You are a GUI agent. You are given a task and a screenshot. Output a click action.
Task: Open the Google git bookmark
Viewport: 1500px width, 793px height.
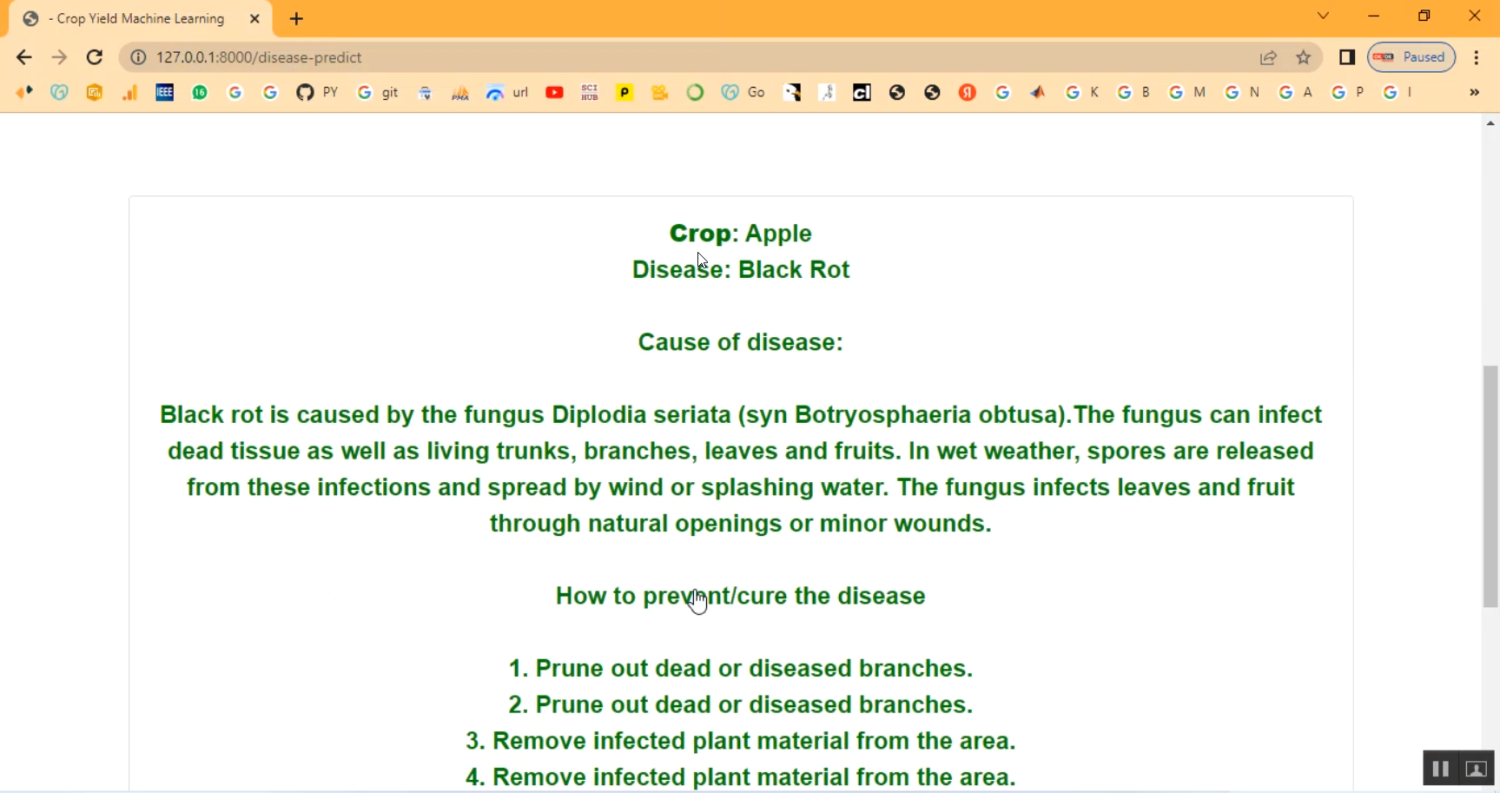[377, 92]
